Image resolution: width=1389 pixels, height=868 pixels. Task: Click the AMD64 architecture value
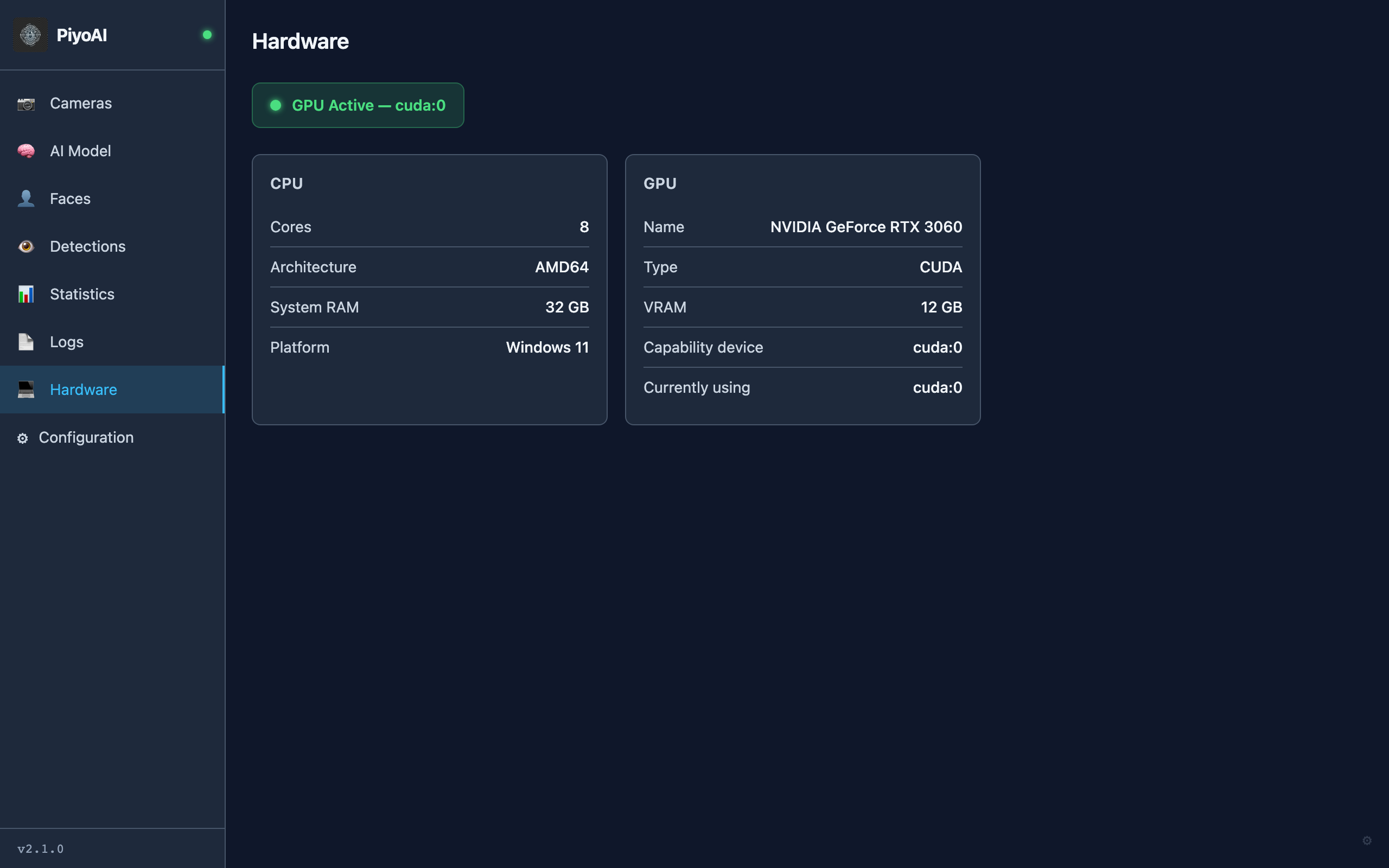[562, 267]
